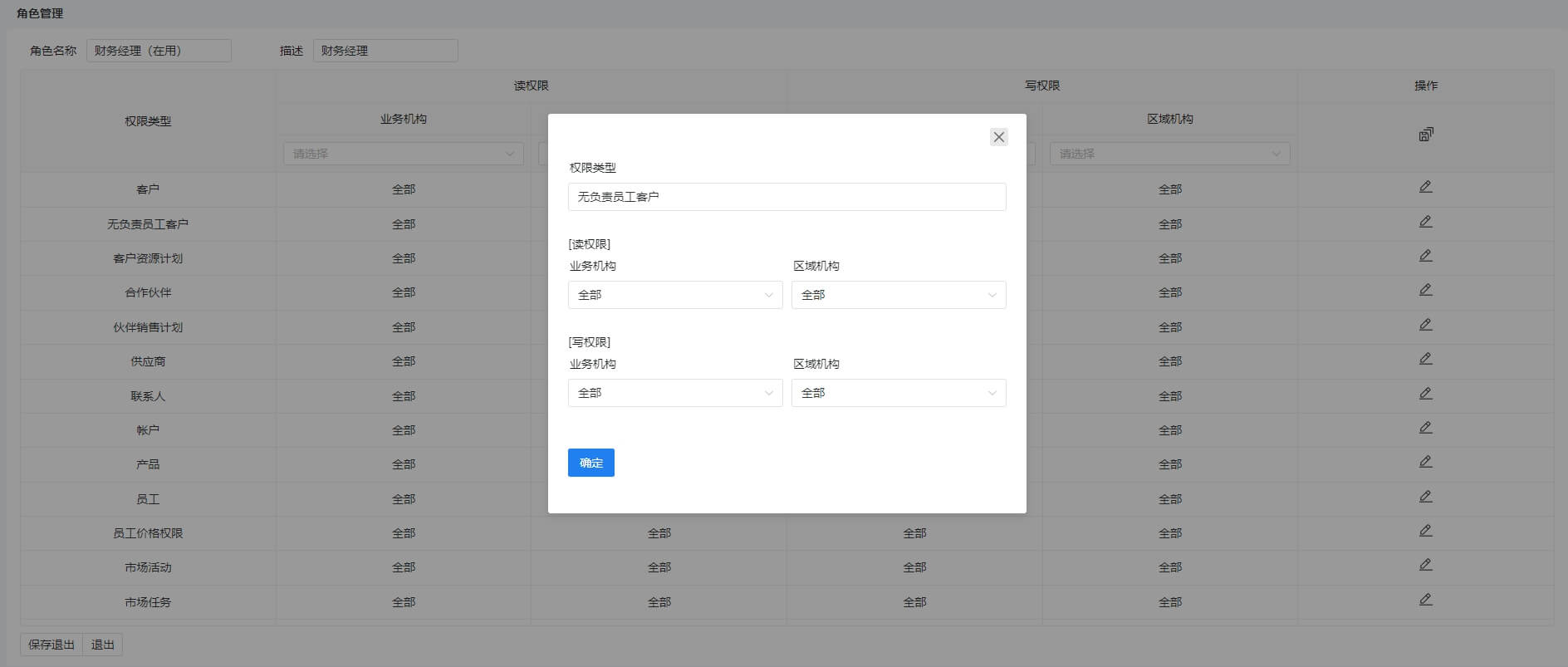
Task: Select the 合作伙伴 cell
Action: point(148,292)
